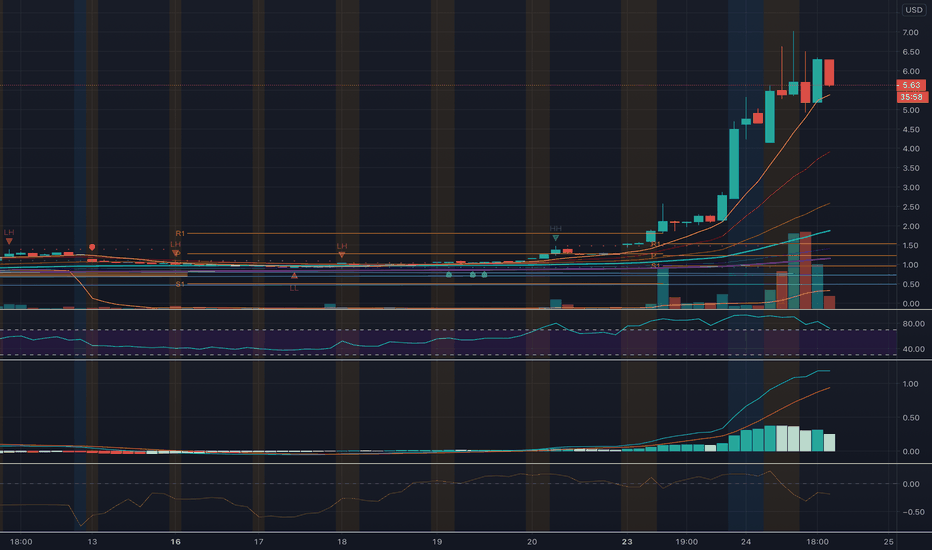Select the 3.00 price scale label
This screenshot has height=550, width=932.
(x=911, y=187)
